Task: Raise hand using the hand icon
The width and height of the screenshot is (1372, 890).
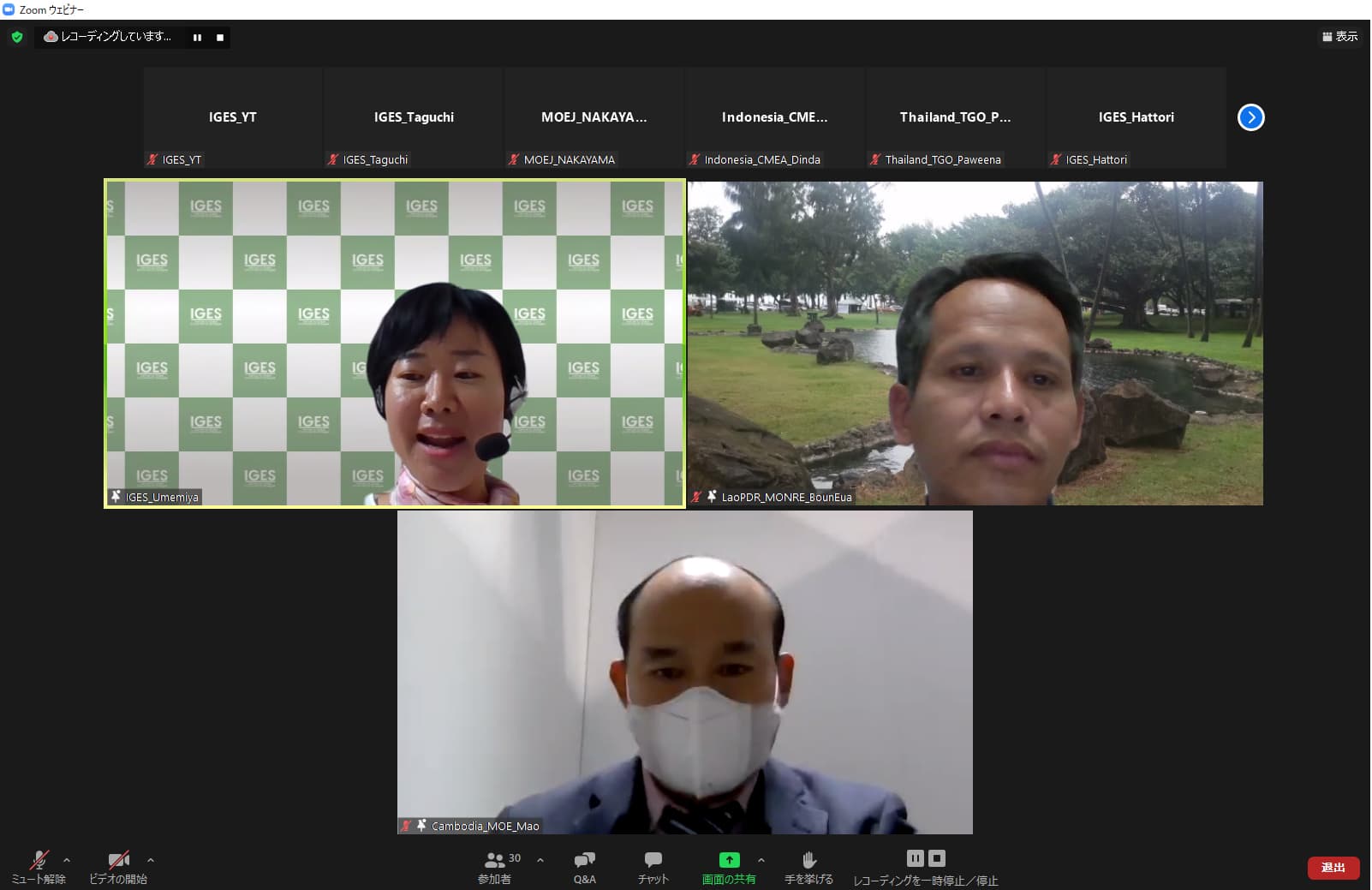Action: pyautogui.click(x=808, y=860)
